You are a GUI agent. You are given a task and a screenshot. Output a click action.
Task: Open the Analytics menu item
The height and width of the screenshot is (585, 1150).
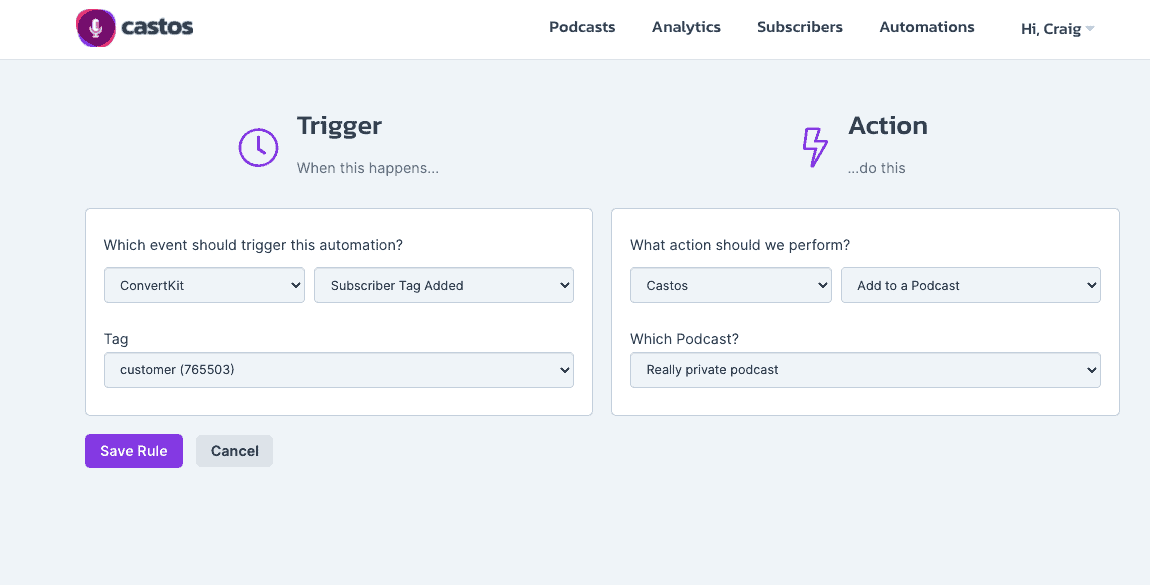(x=686, y=27)
